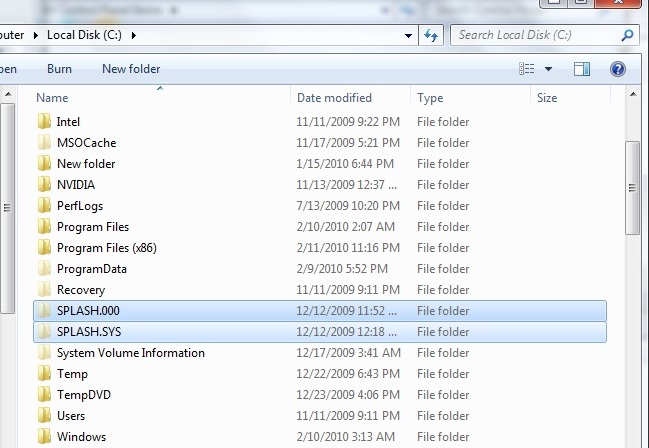Viewport: 649px width, 448px height.
Task: Click the Burn toolbar button
Action: point(59,69)
